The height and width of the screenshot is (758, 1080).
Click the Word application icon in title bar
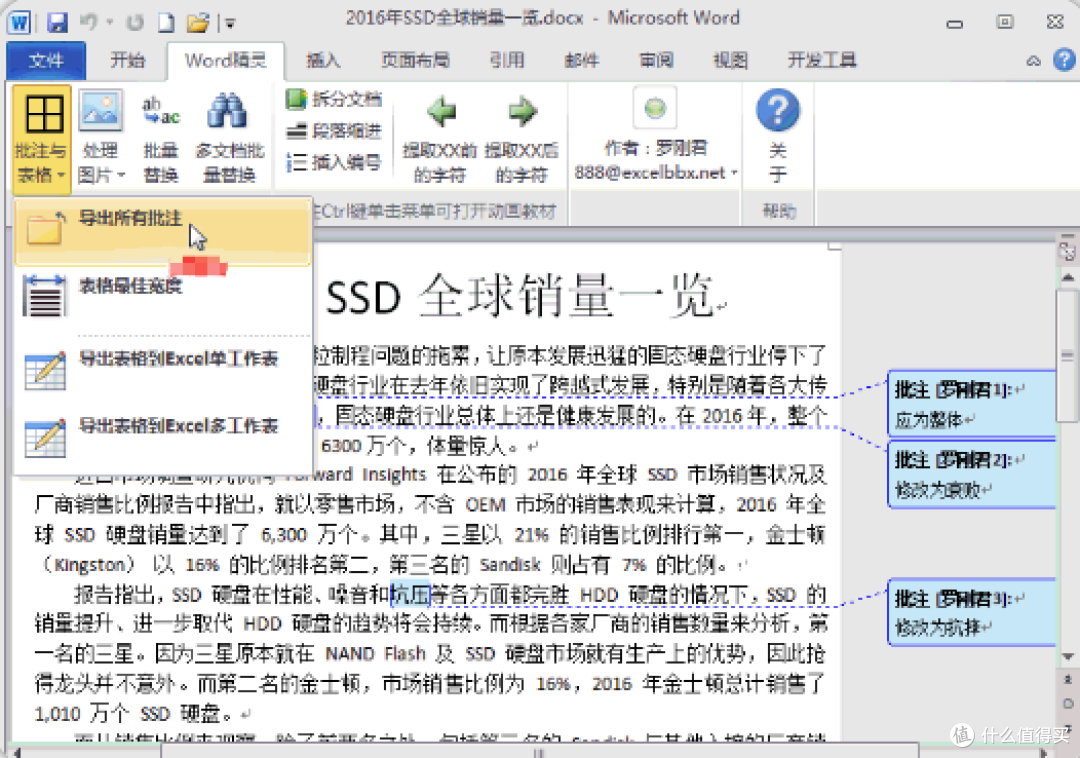pyautogui.click(x=19, y=22)
